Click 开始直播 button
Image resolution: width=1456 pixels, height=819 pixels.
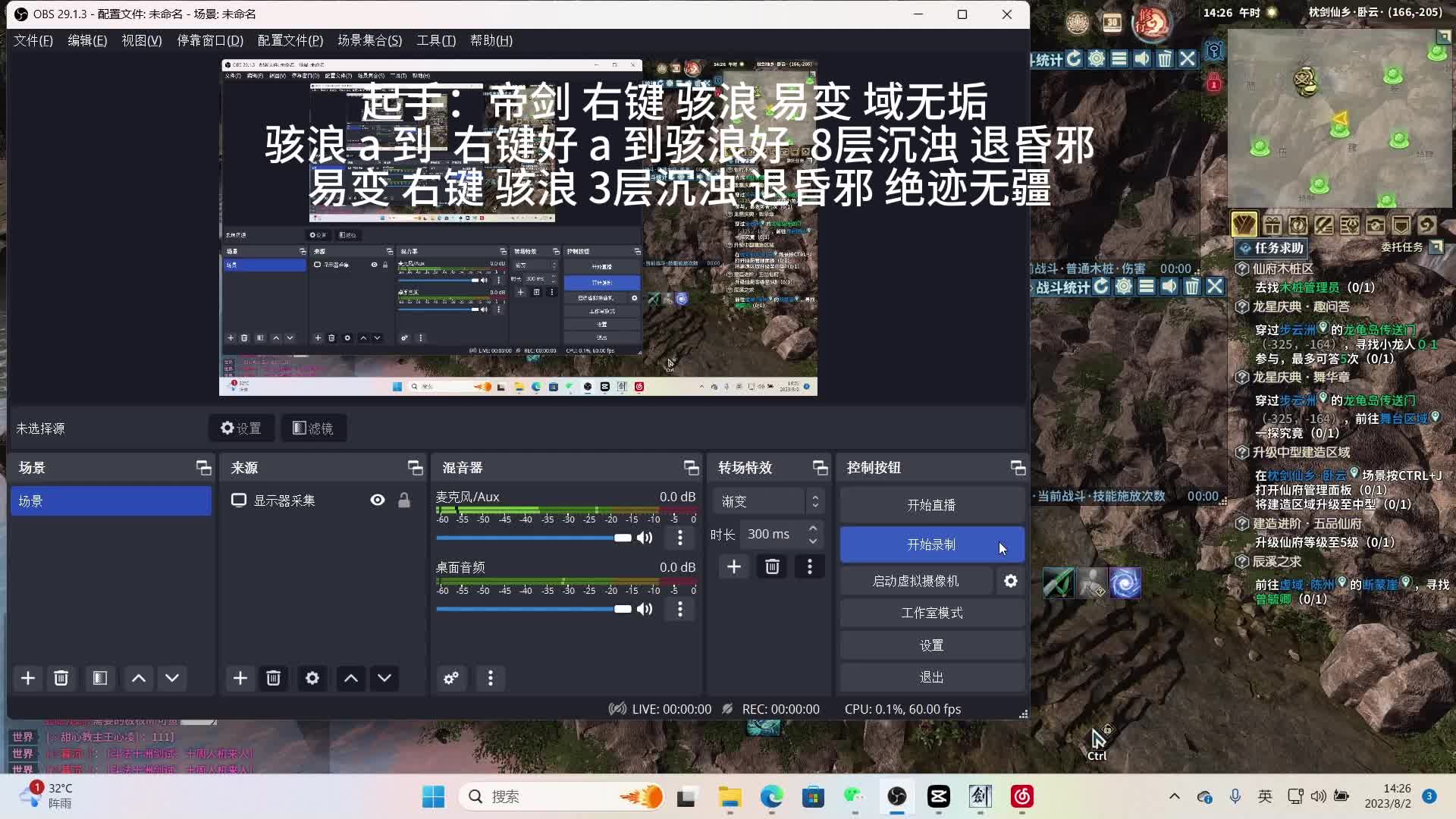[932, 505]
